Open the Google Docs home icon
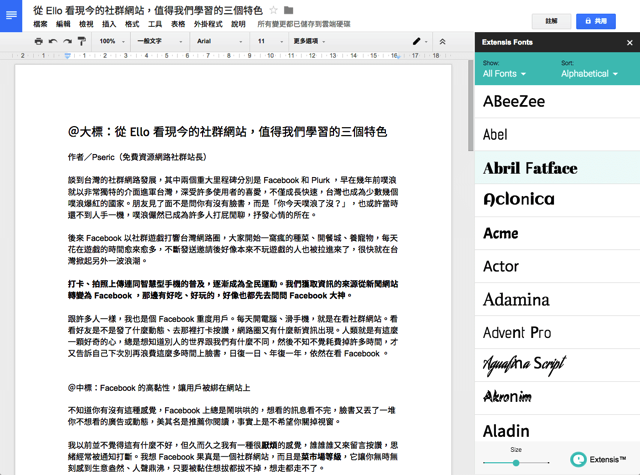 tap(11, 16)
